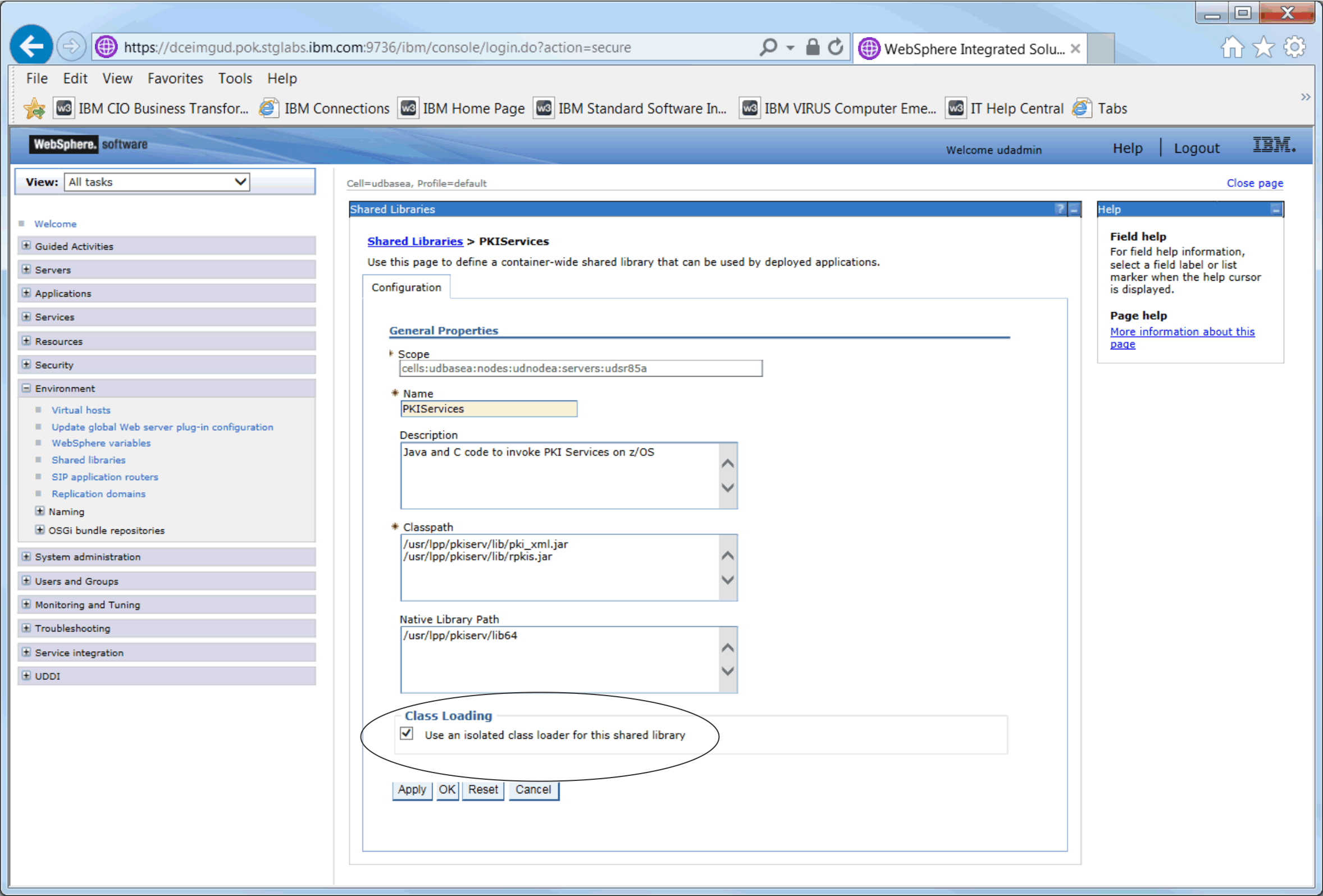Minimize the Help portlet panel
The width and height of the screenshot is (1323, 896).
1276,209
